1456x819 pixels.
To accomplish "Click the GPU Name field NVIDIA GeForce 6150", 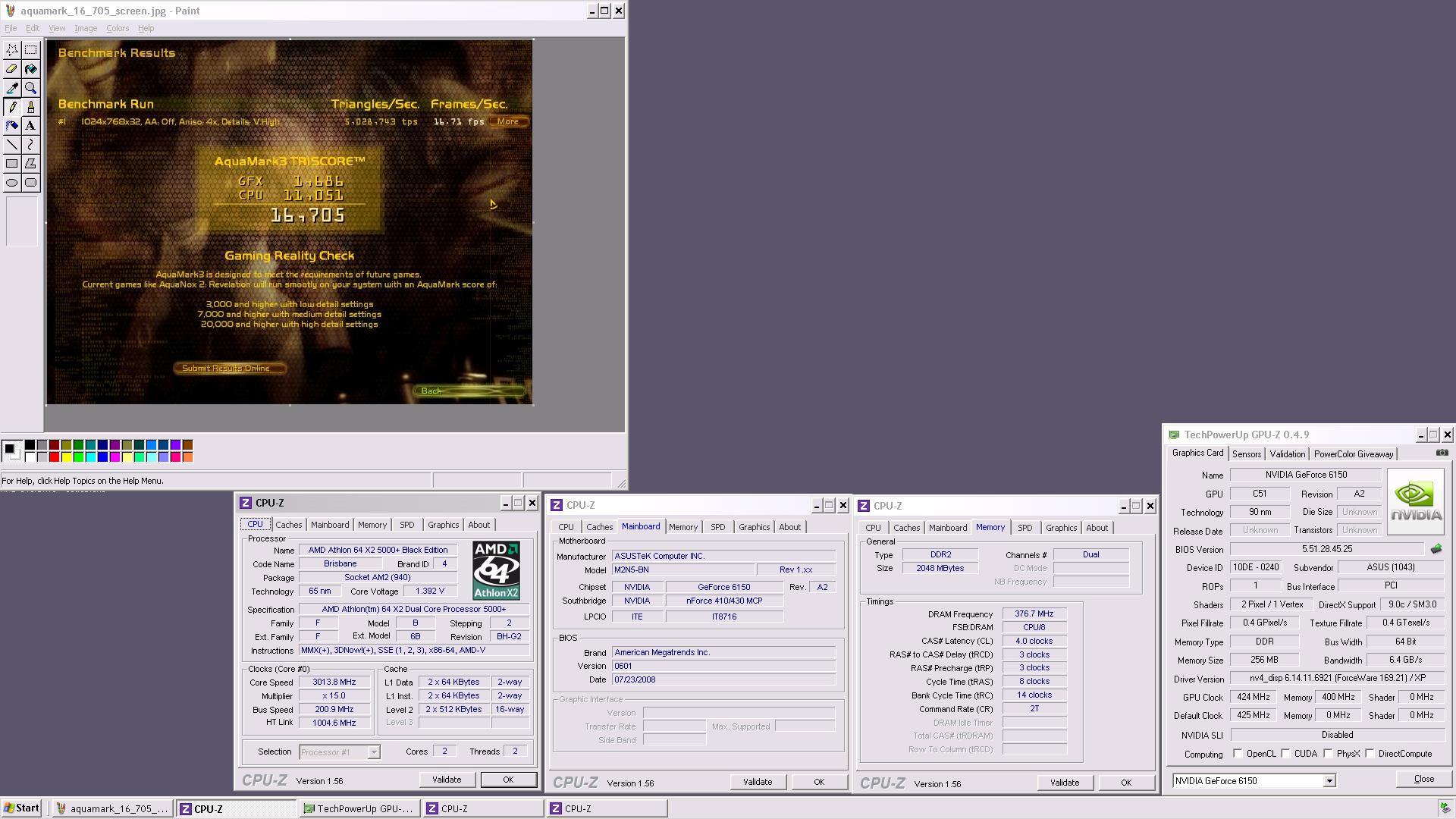I will click(1306, 475).
